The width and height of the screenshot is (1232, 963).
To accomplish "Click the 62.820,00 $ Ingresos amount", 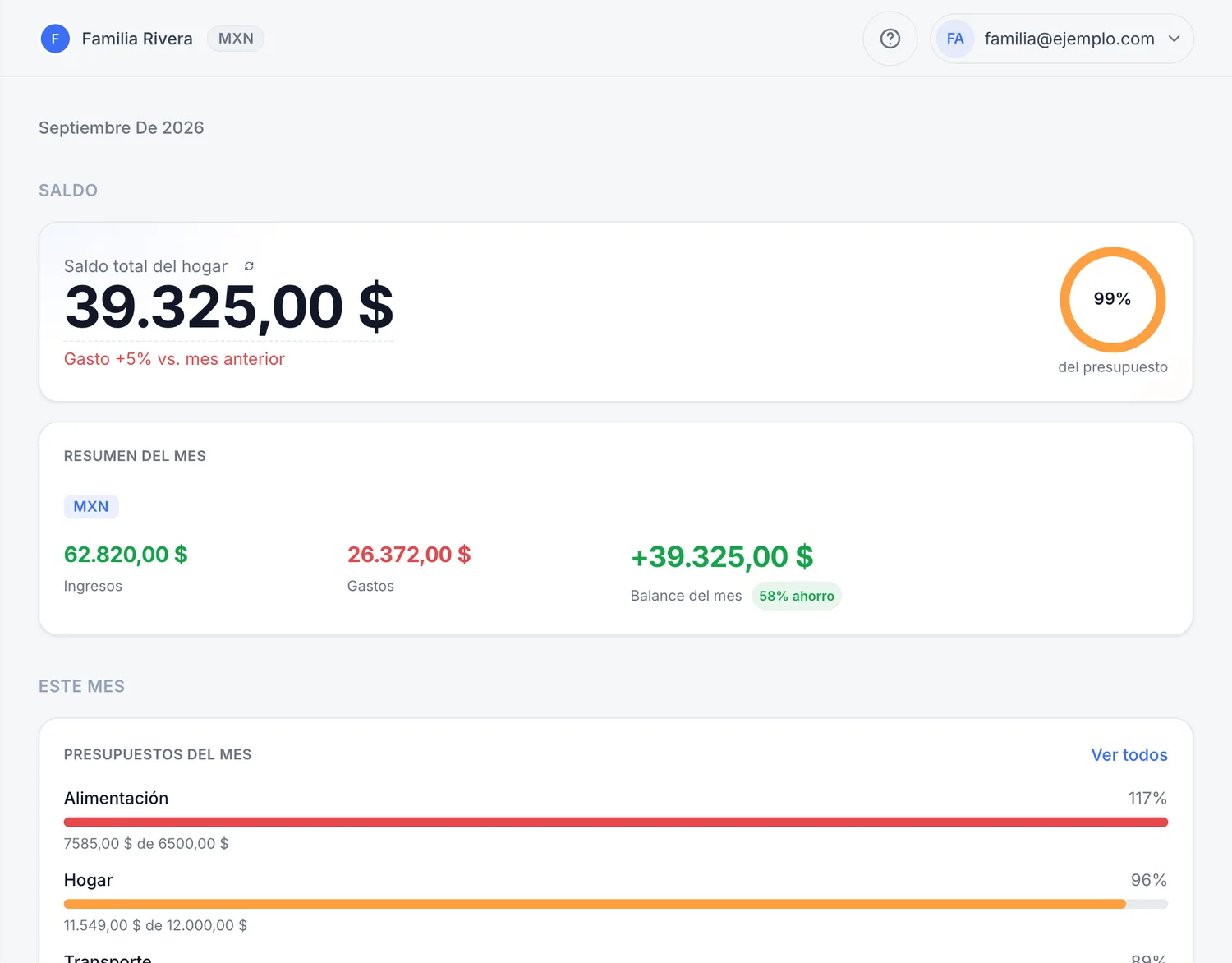I will tap(126, 555).
